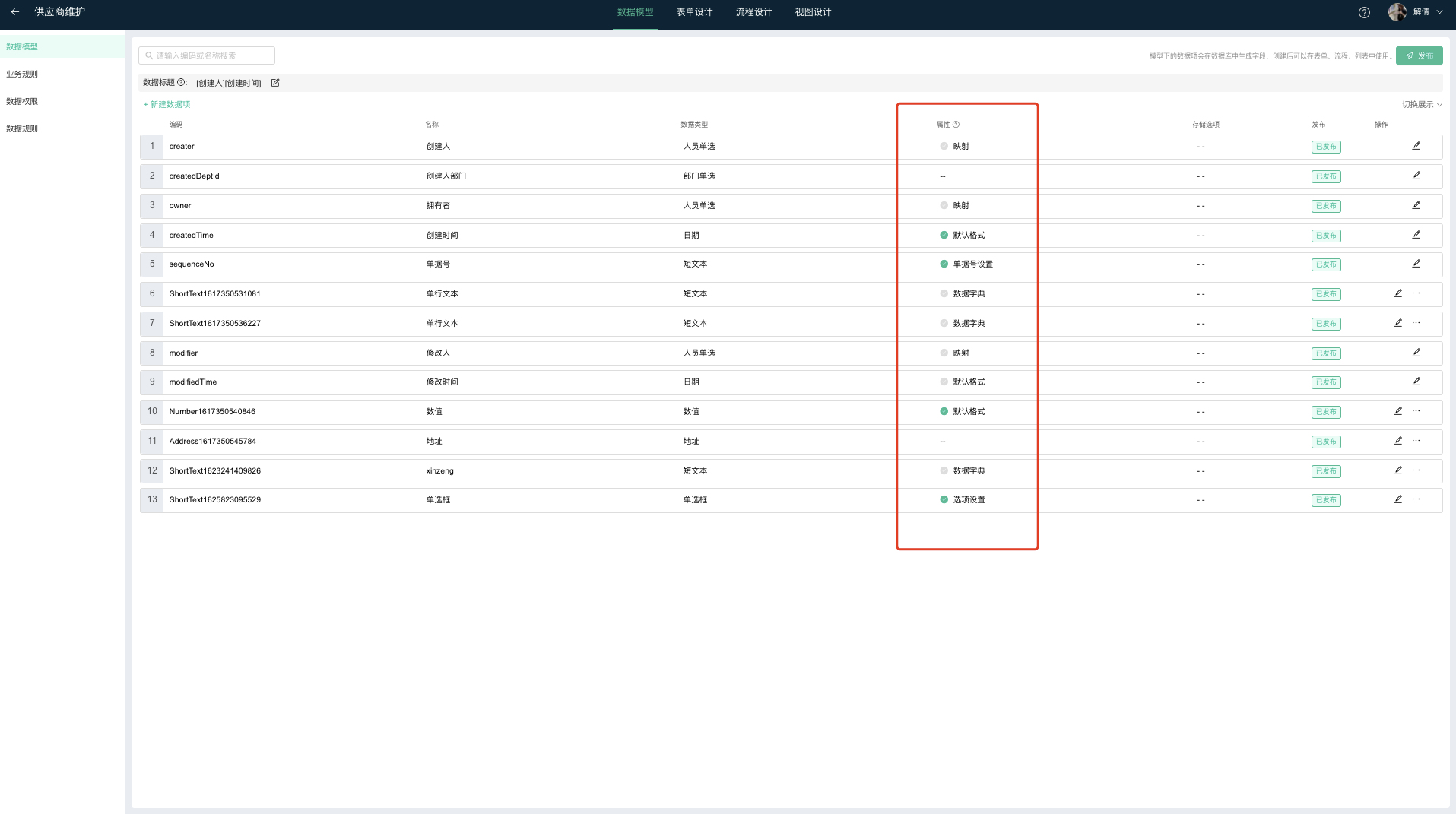
Task: Toggle 映射 attribute for modifier
Action: (x=944, y=353)
